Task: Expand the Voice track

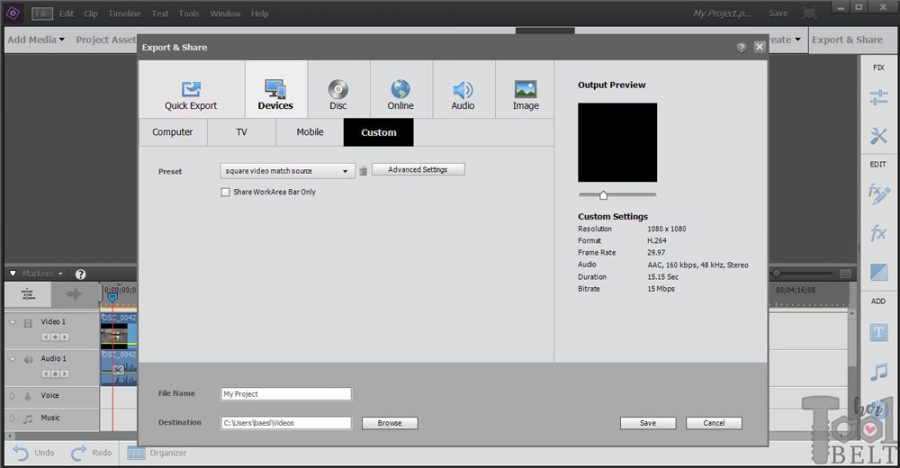Action: [x=12, y=396]
